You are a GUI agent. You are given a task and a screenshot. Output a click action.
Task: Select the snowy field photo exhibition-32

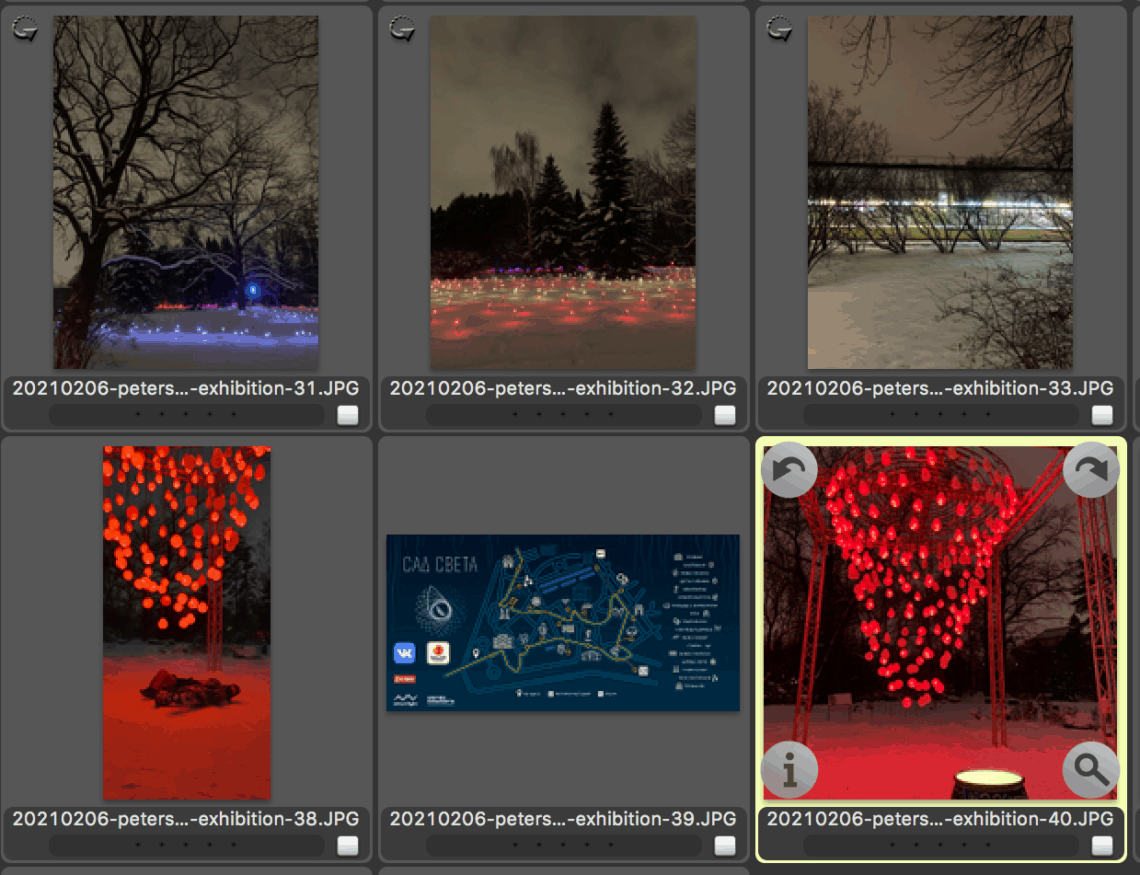[x=562, y=190]
